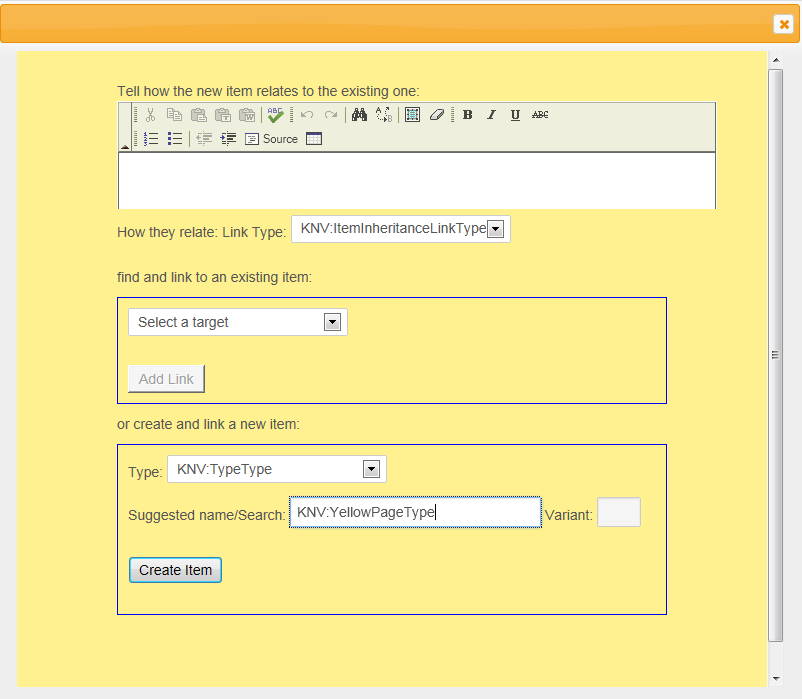Run the spell check ABC icon
Image resolution: width=802 pixels, height=699 pixels.
pyautogui.click(x=275, y=115)
